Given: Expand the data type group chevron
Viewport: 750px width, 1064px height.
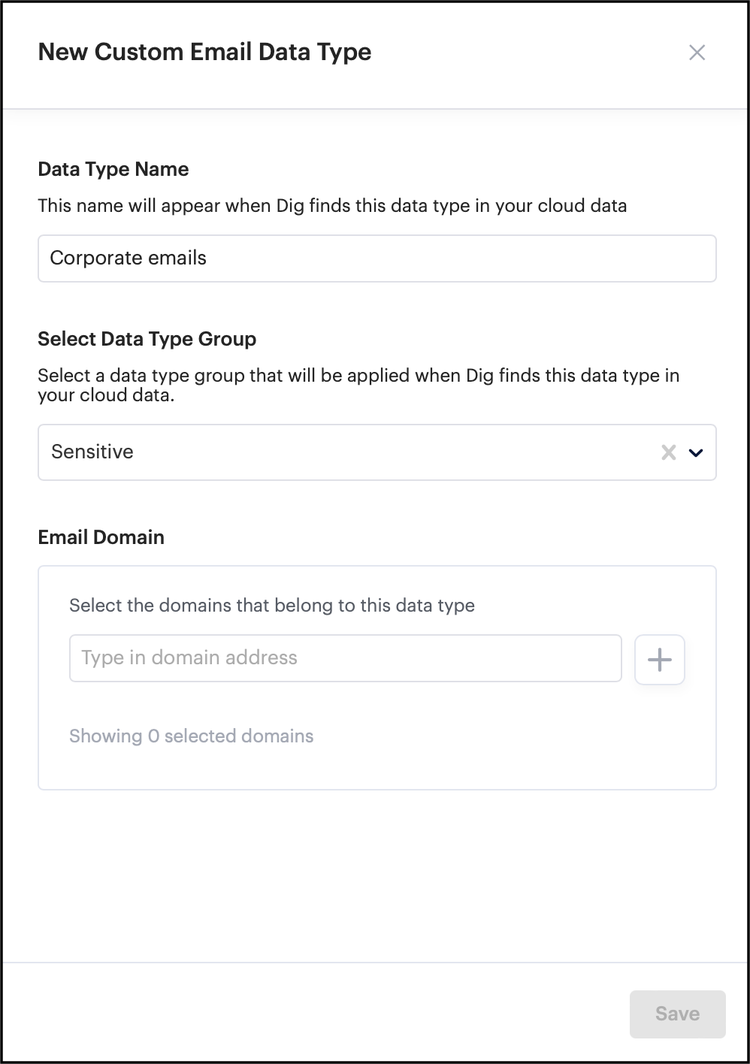Looking at the screenshot, I should [x=696, y=453].
